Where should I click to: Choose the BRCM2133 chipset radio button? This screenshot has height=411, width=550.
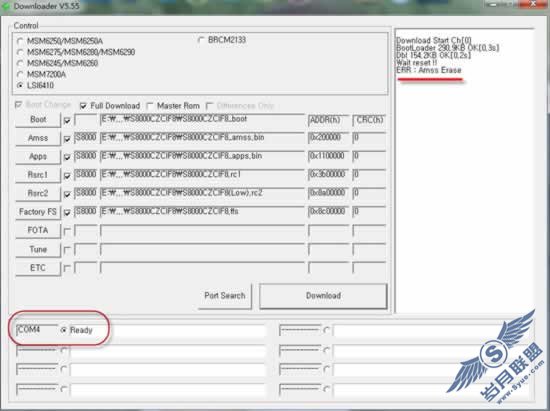[201, 40]
